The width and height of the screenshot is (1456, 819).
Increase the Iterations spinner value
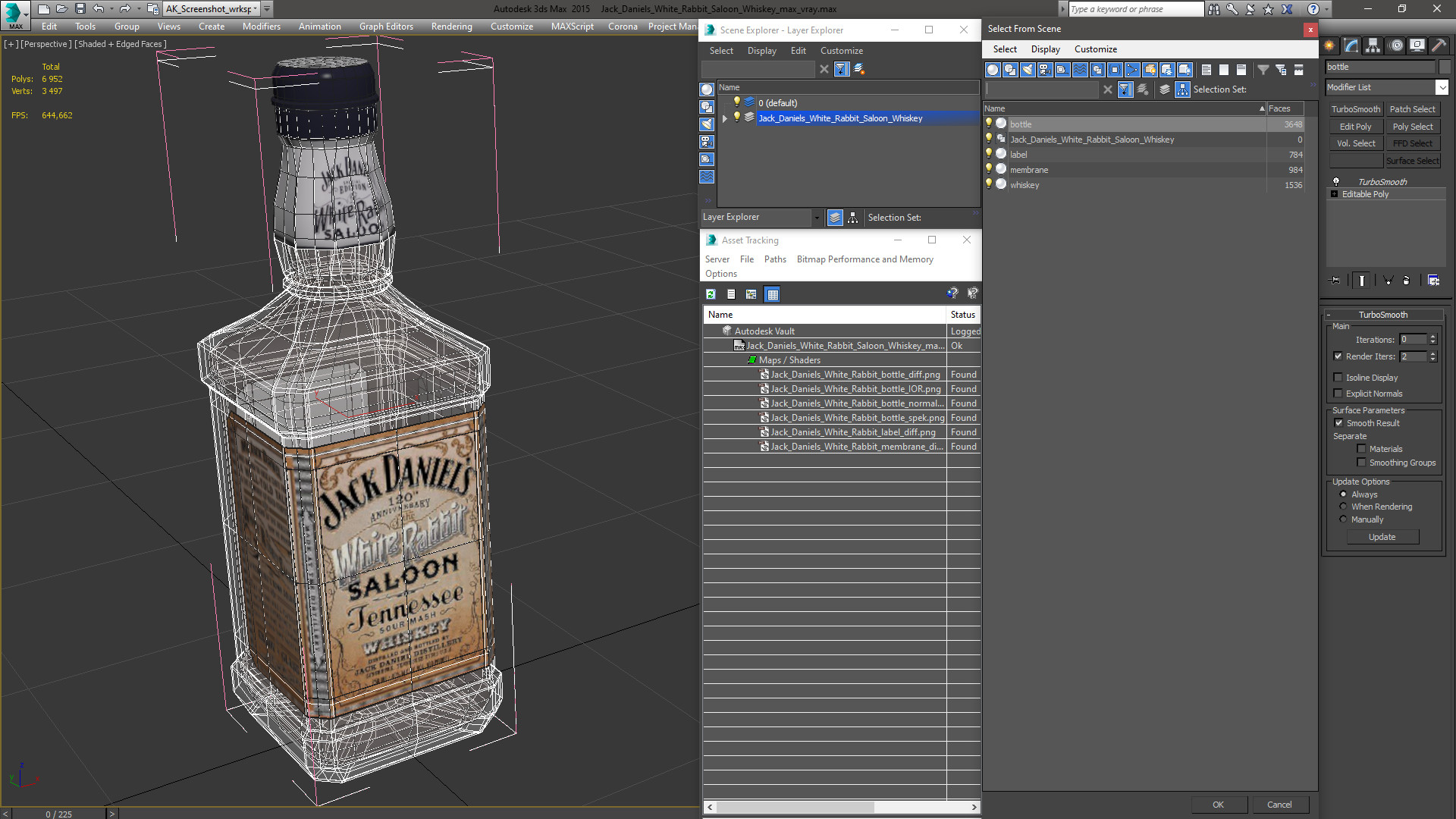(1432, 337)
